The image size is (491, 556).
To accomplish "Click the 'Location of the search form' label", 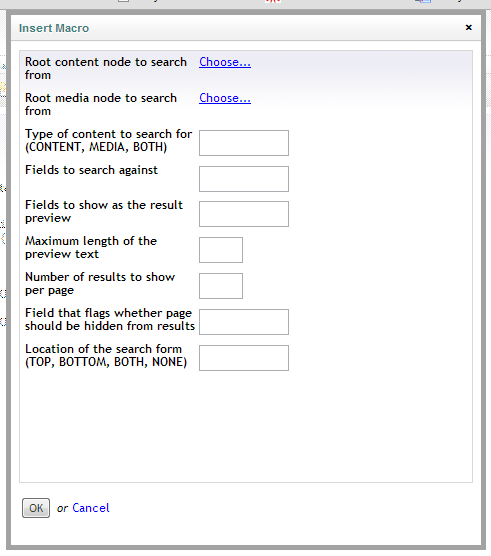I will pyautogui.click(x=106, y=355).
